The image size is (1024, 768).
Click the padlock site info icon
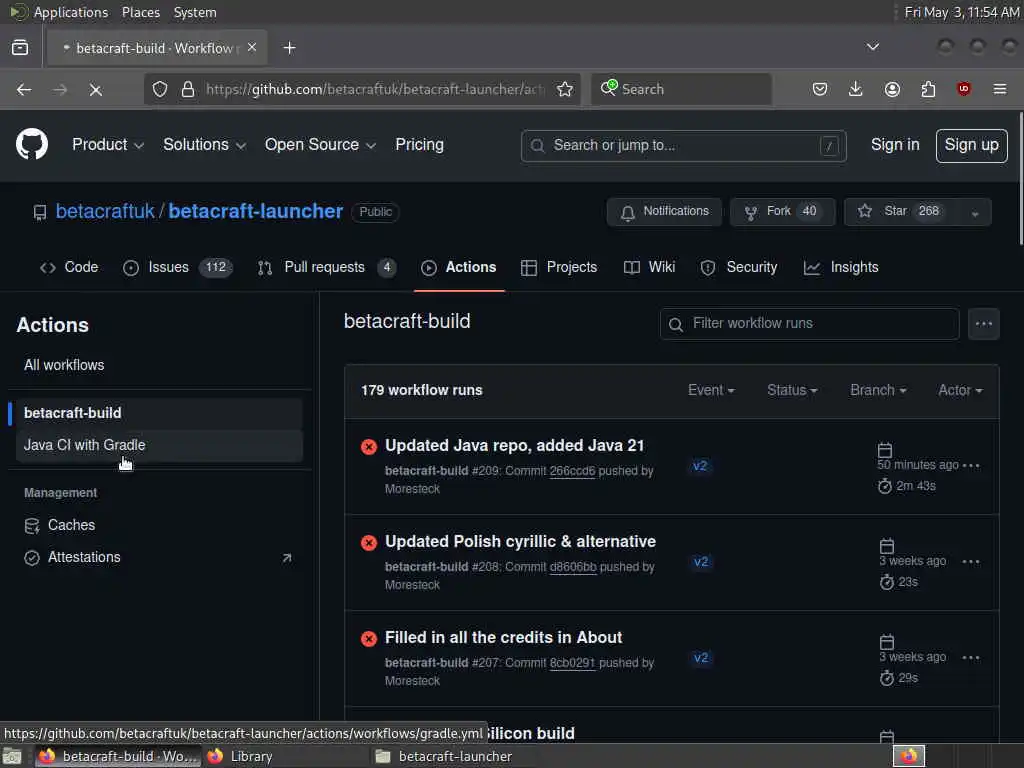[x=187, y=89]
